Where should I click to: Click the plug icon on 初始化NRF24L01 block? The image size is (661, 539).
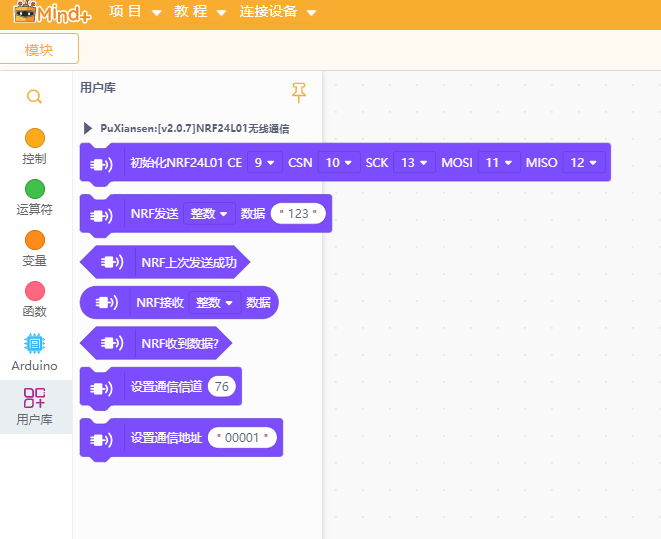click(101, 164)
